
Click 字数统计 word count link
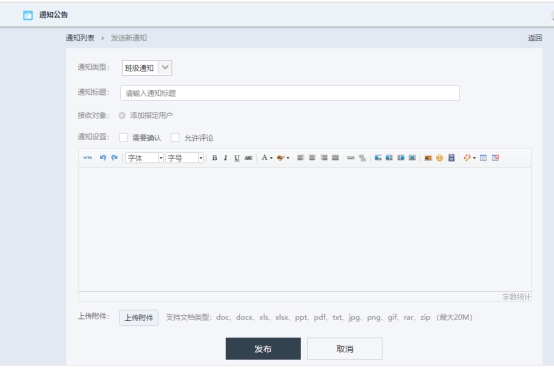click(516, 297)
